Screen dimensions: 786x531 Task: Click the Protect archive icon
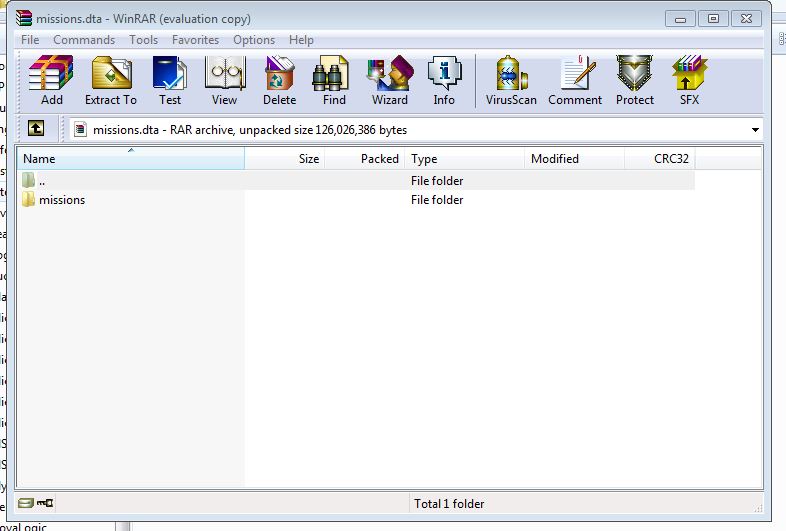click(x=635, y=80)
